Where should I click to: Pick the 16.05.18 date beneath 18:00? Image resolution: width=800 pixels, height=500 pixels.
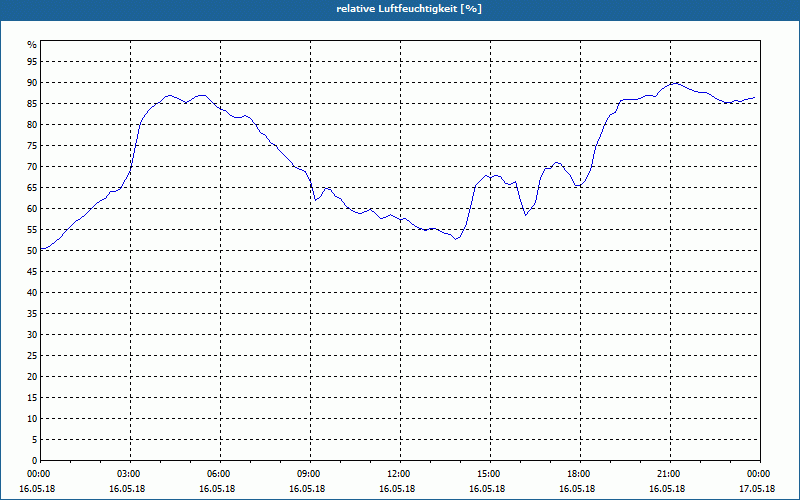tap(578, 489)
